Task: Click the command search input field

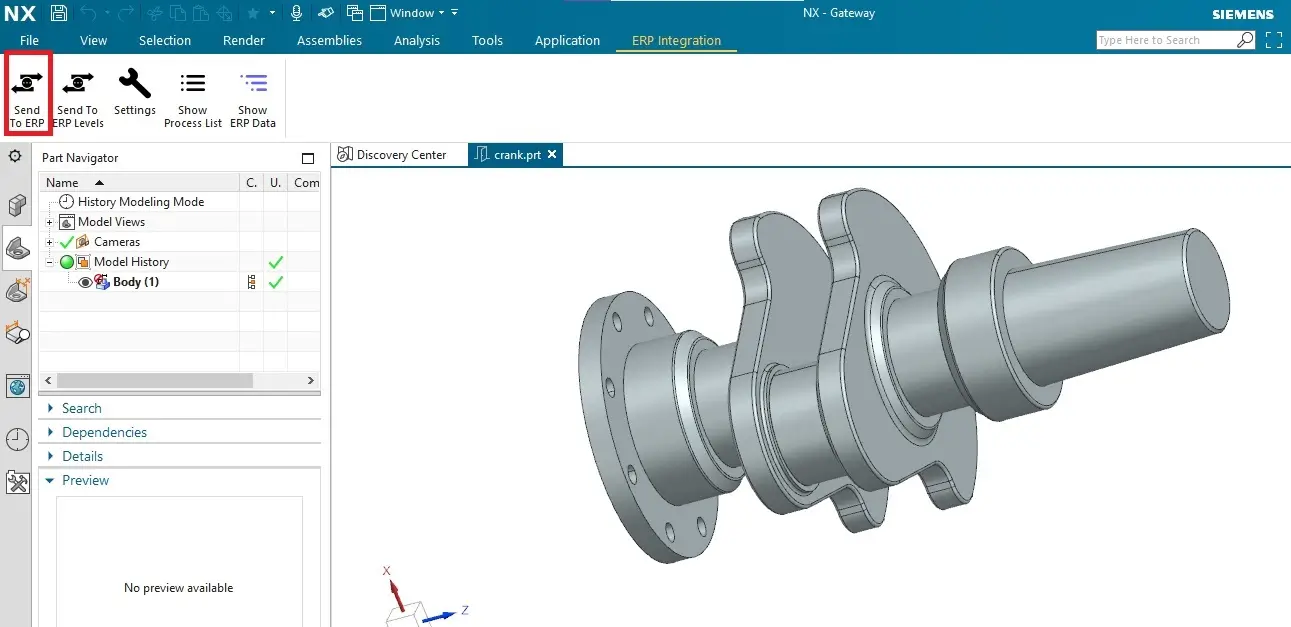Action: point(1165,40)
